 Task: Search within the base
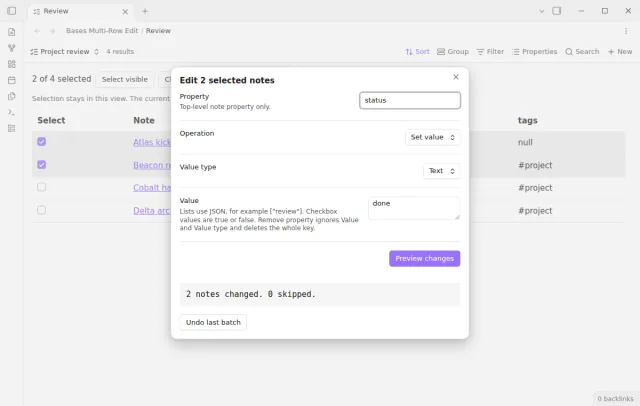582,52
